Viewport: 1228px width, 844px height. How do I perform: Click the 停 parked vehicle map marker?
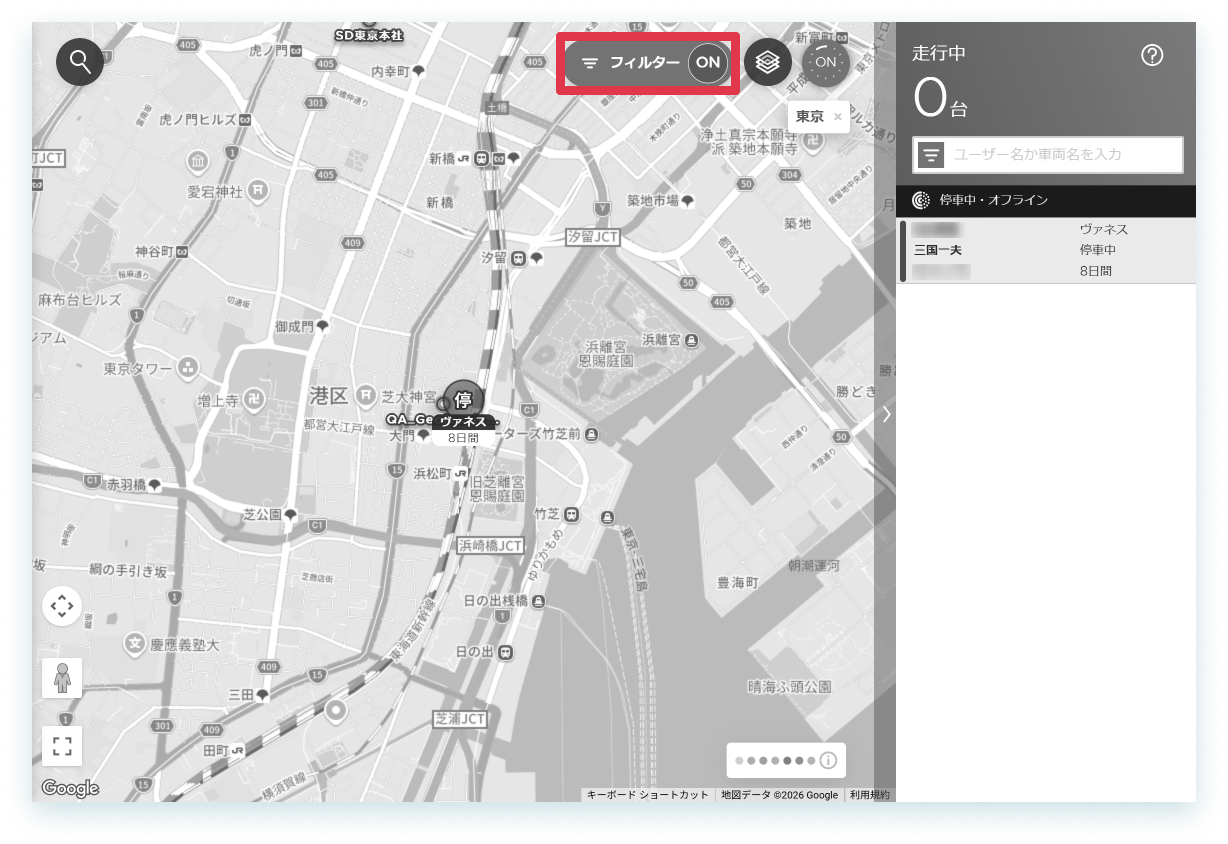(463, 399)
